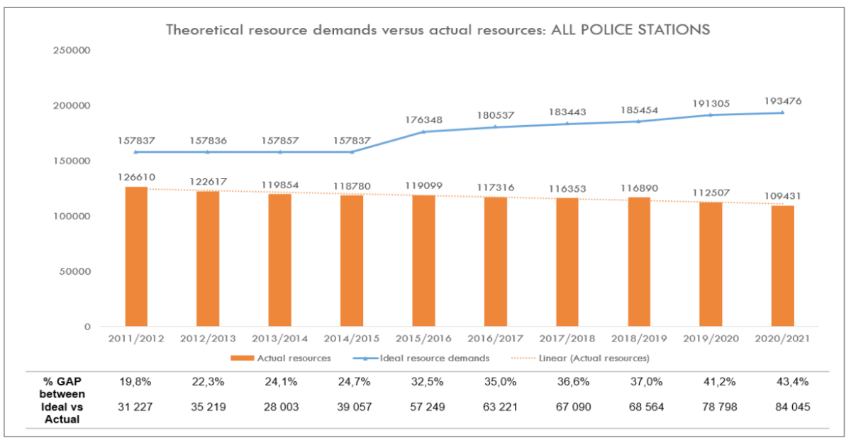Image resolution: width=858 pixels, height=446 pixels.
Task: Click the 116353 actual resources data label
Action: 567,189
